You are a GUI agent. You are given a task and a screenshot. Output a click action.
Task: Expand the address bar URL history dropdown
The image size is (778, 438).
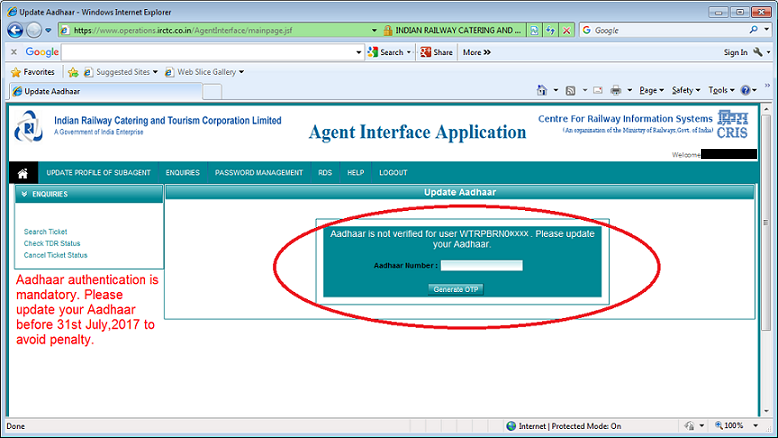coord(374,30)
